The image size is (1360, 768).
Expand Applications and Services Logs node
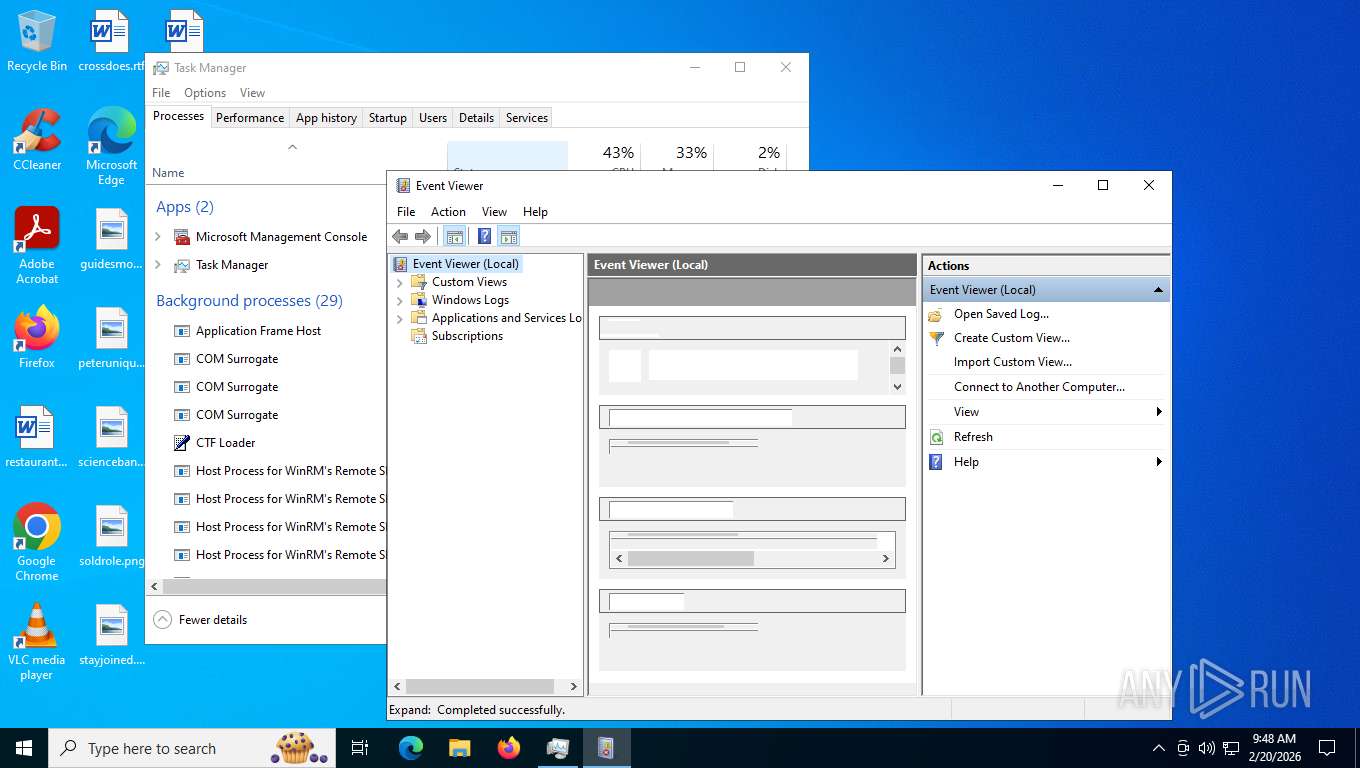pos(400,318)
